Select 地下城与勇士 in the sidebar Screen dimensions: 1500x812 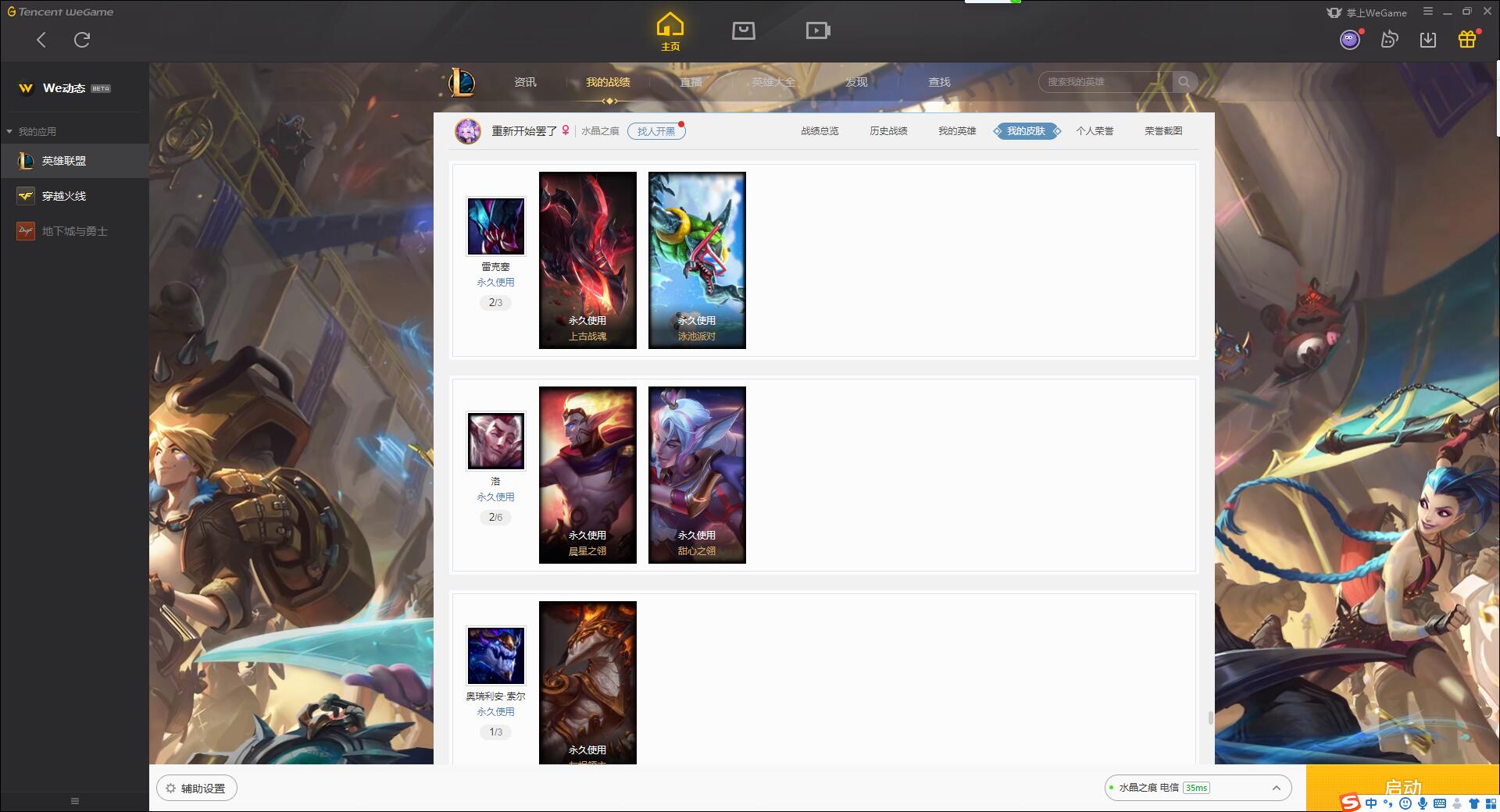[74, 231]
